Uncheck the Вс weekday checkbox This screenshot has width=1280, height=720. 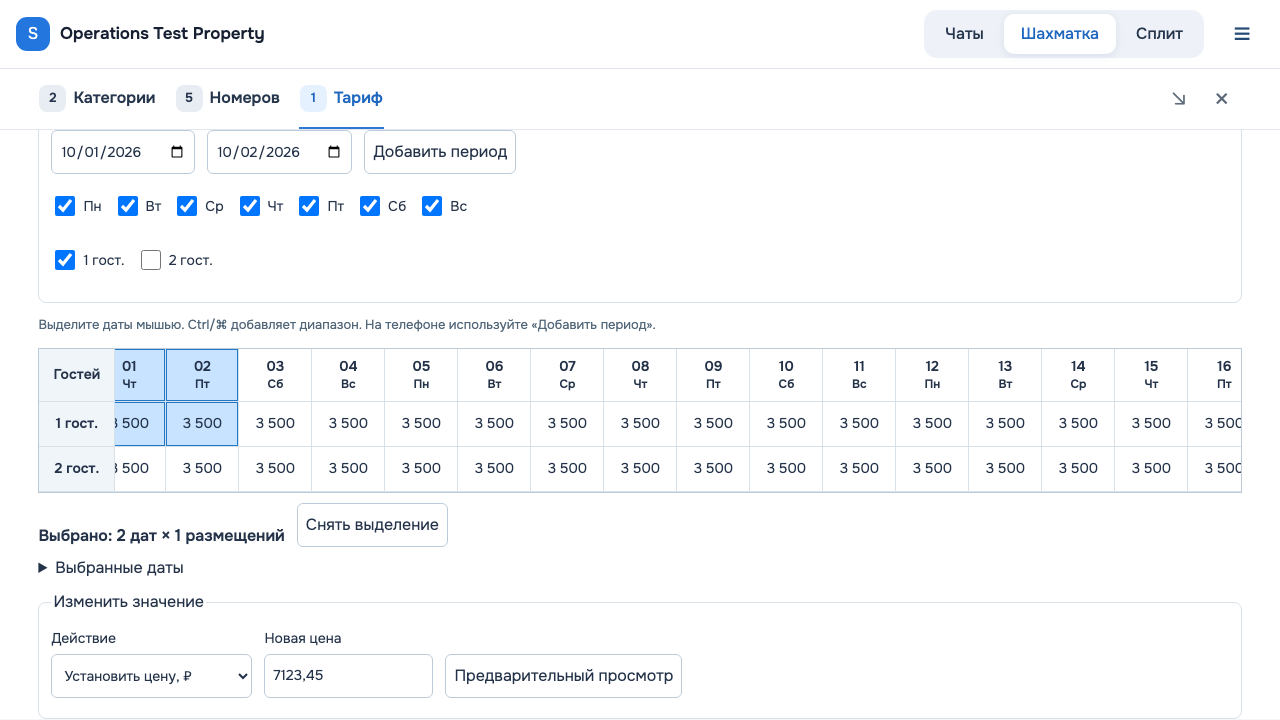point(432,206)
